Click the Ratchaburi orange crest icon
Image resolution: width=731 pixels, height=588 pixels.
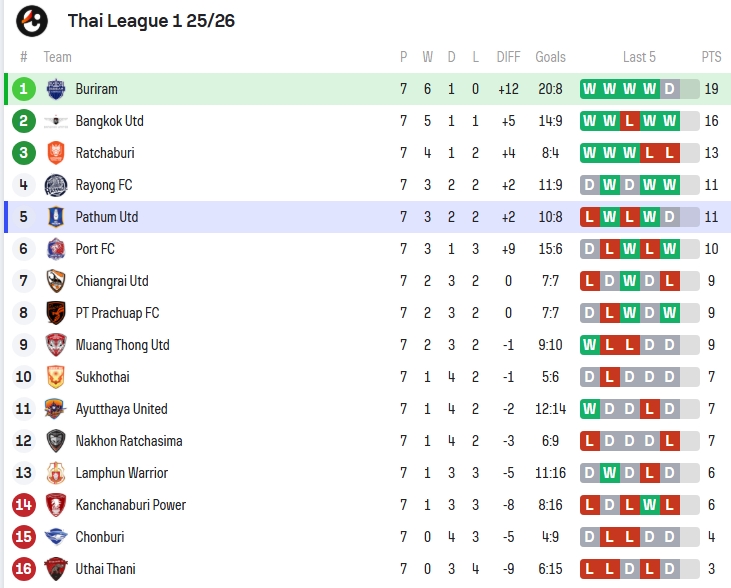56,153
